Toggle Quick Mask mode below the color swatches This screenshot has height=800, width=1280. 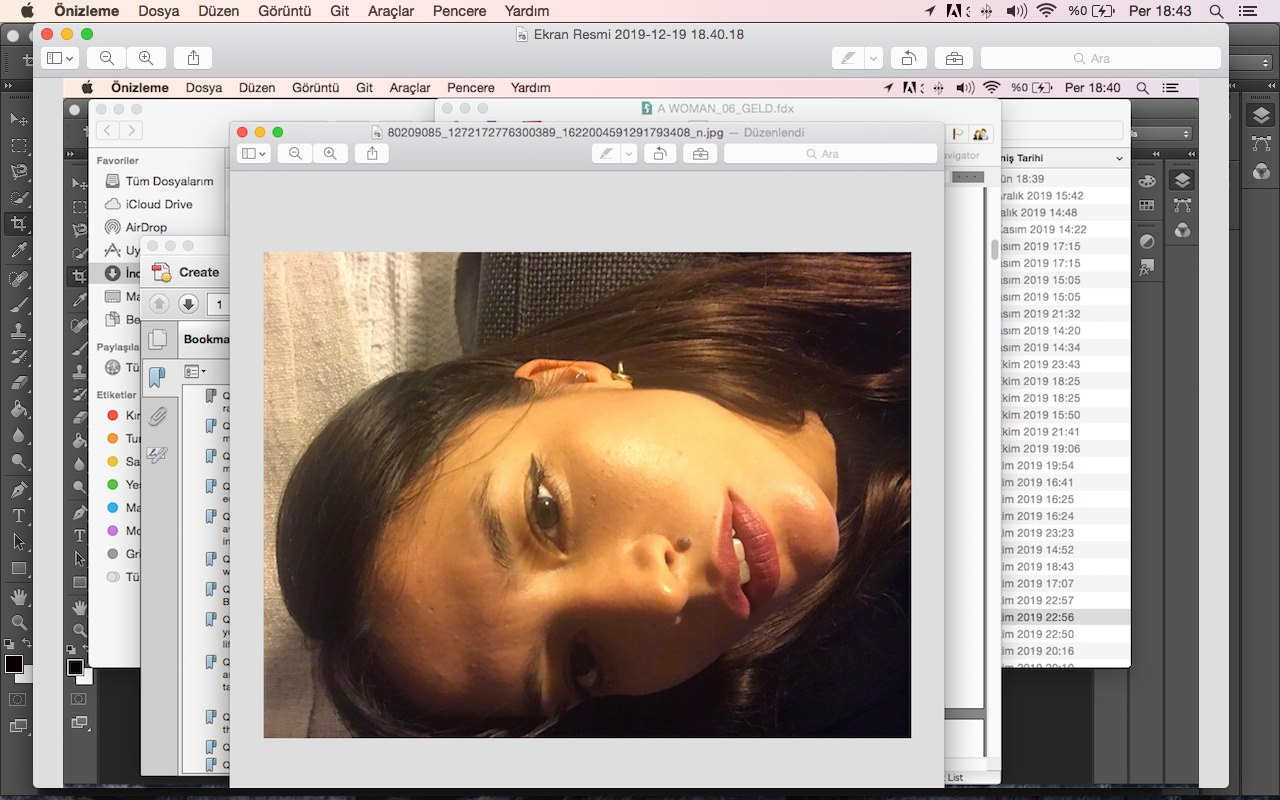[17, 699]
